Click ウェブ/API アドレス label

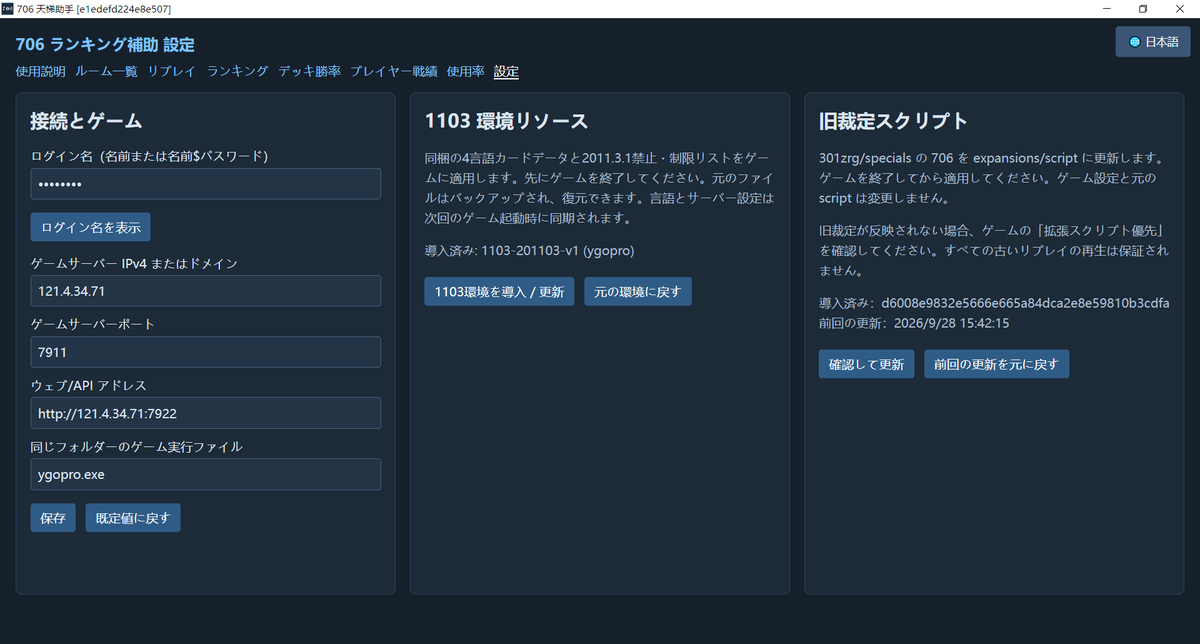coord(89,385)
